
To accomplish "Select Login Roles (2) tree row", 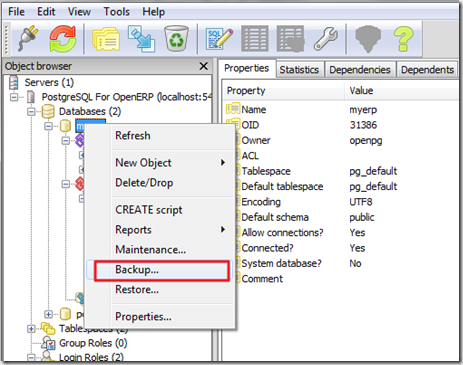I will click(91, 357).
